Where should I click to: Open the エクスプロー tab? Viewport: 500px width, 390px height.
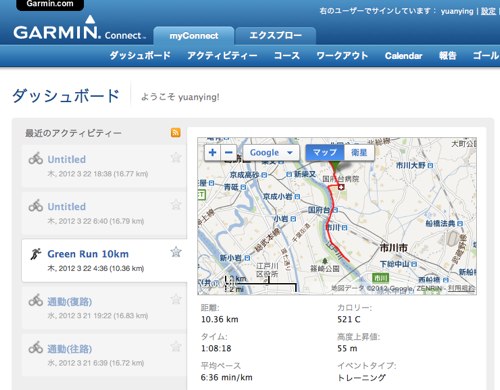click(x=275, y=36)
